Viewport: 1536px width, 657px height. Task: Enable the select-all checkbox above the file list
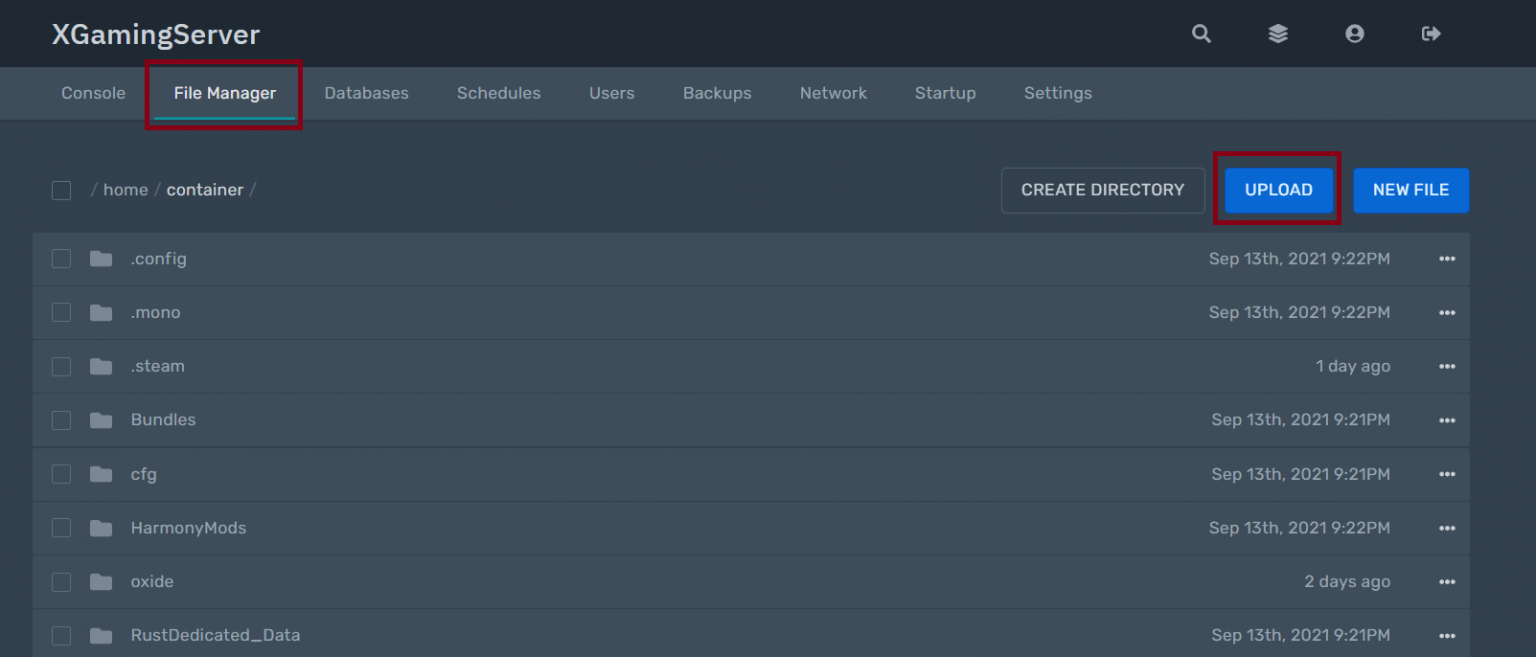(x=61, y=190)
